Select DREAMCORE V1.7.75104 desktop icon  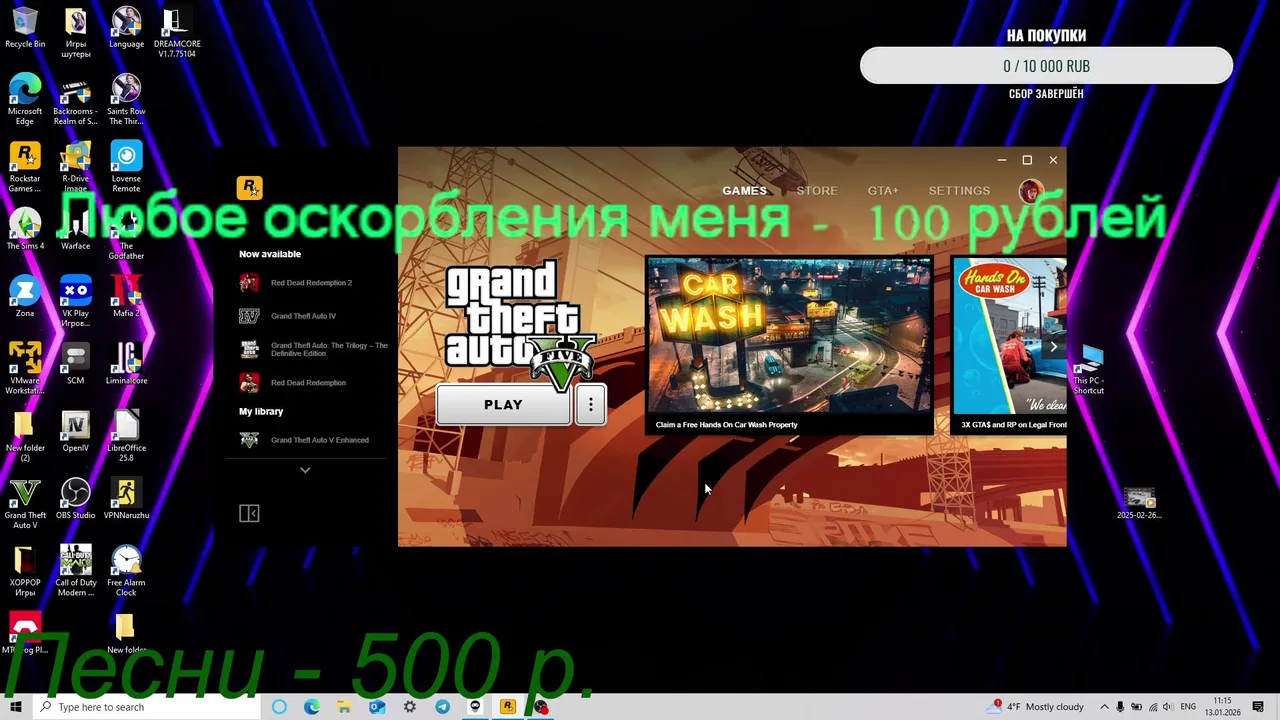[x=177, y=32]
